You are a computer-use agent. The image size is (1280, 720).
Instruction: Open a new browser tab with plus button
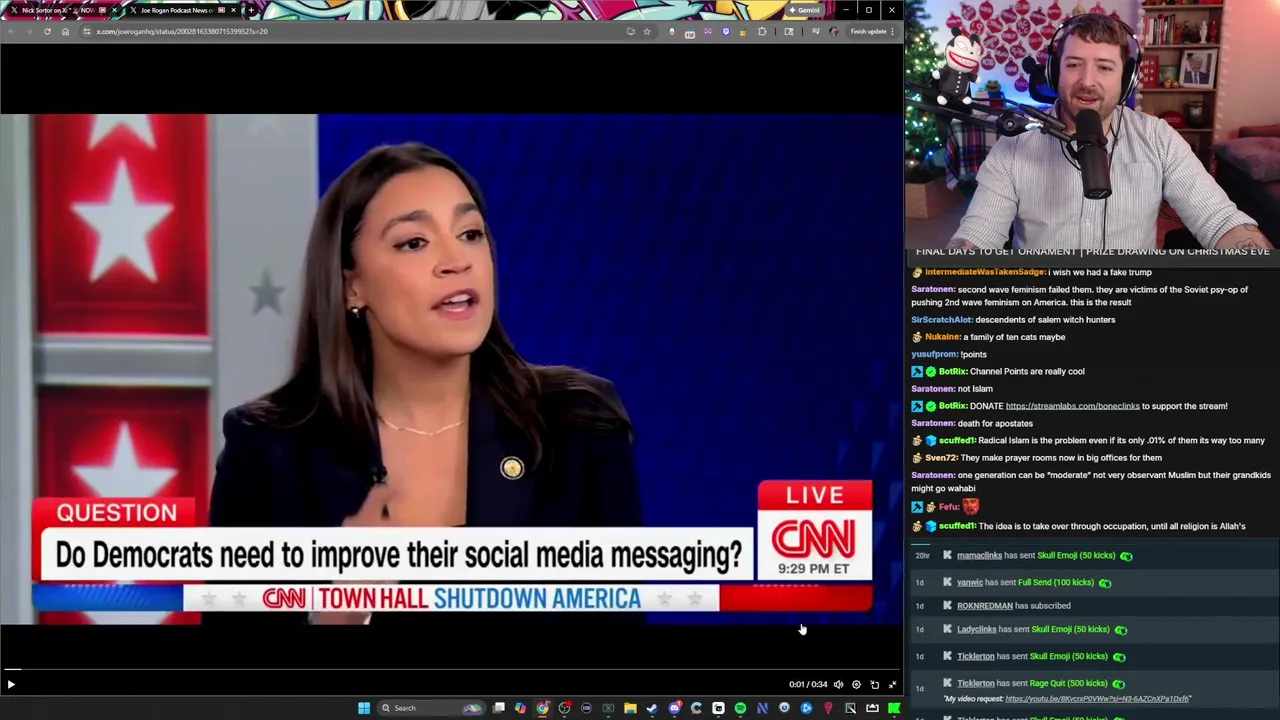(250, 10)
